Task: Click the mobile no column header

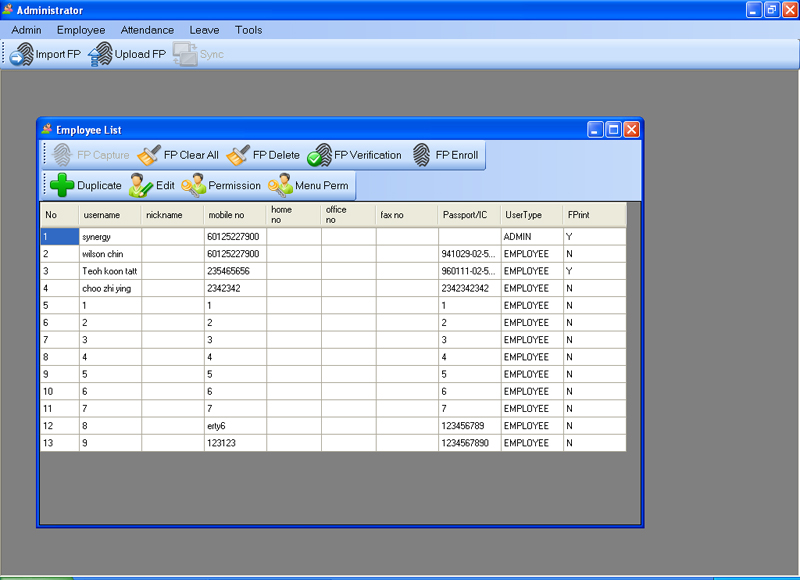Action: (x=235, y=215)
